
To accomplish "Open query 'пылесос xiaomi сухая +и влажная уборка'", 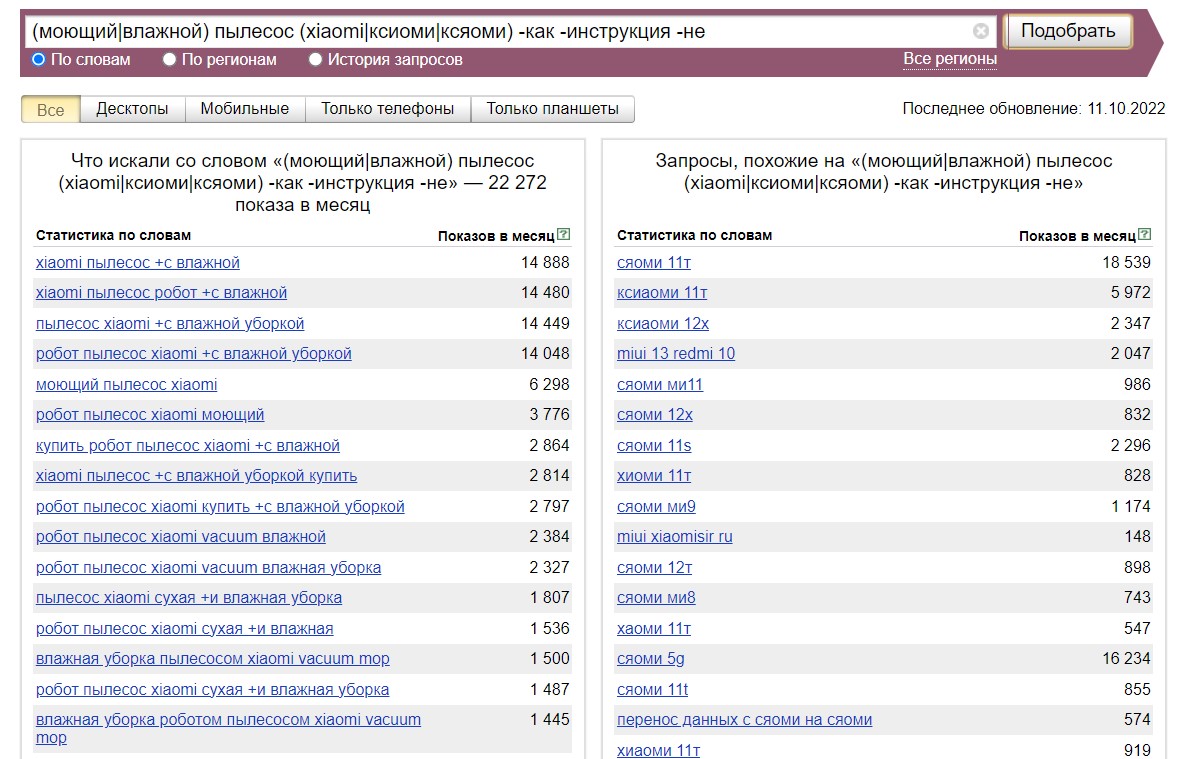I will [x=189, y=598].
